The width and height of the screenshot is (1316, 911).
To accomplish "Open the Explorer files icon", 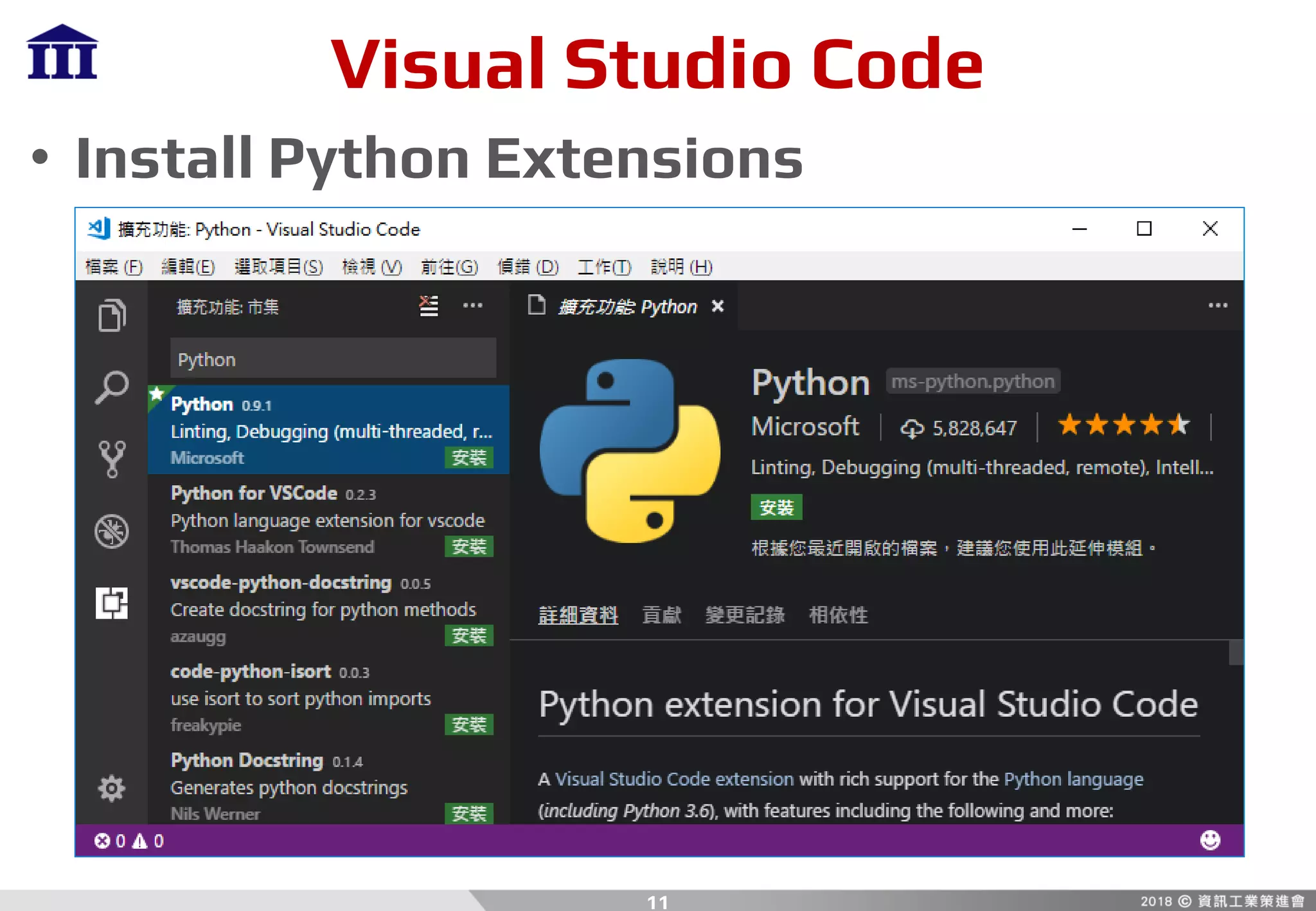I will pyautogui.click(x=112, y=315).
